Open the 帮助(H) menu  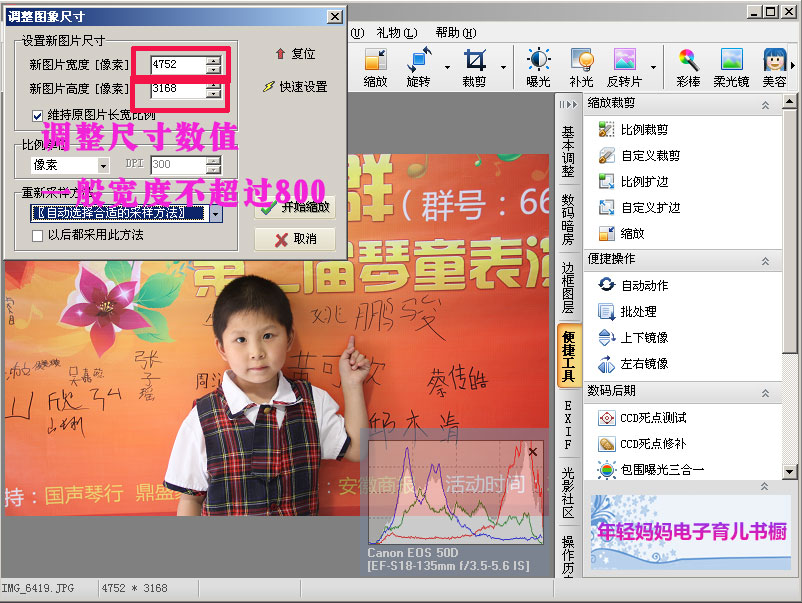click(x=456, y=33)
